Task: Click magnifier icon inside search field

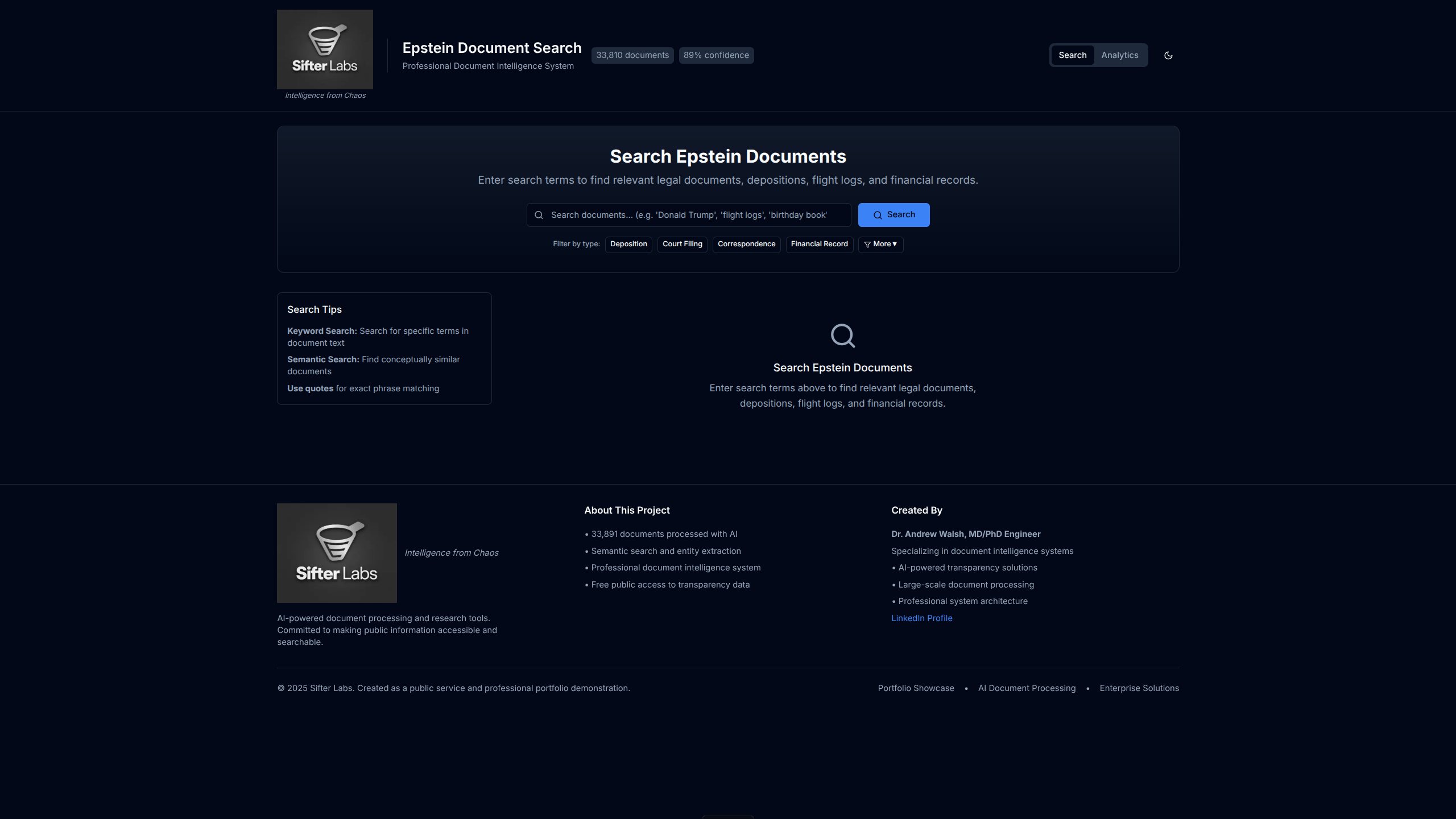Action: coord(539,215)
